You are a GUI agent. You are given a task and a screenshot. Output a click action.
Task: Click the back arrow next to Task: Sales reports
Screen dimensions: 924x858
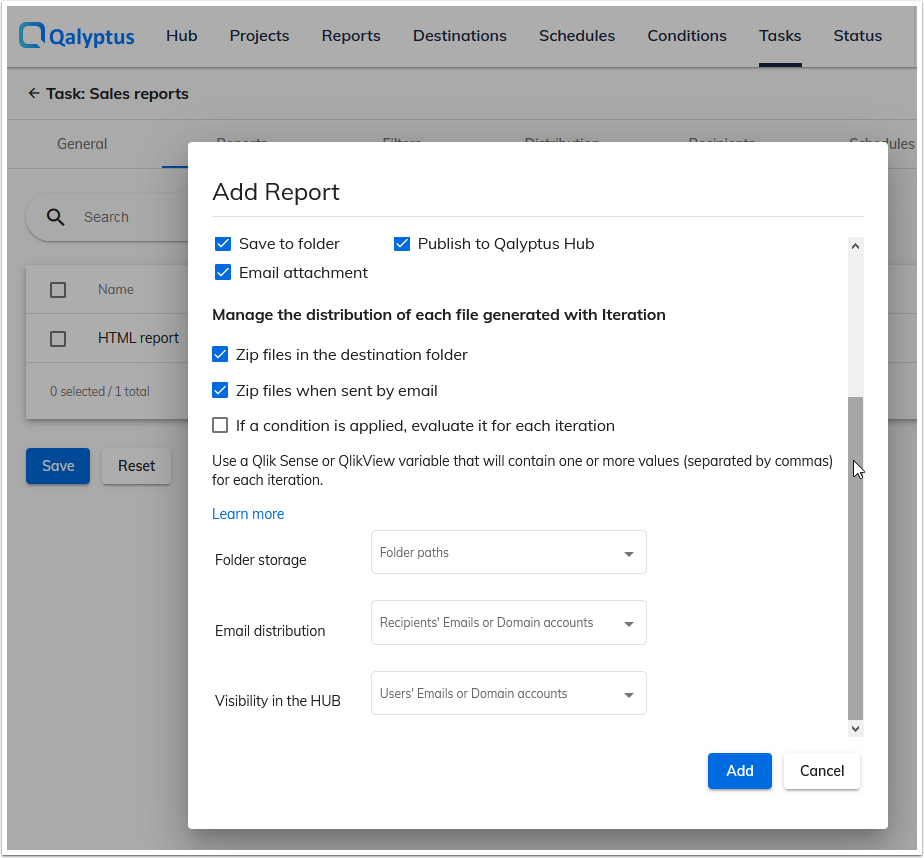click(x=32, y=93)
